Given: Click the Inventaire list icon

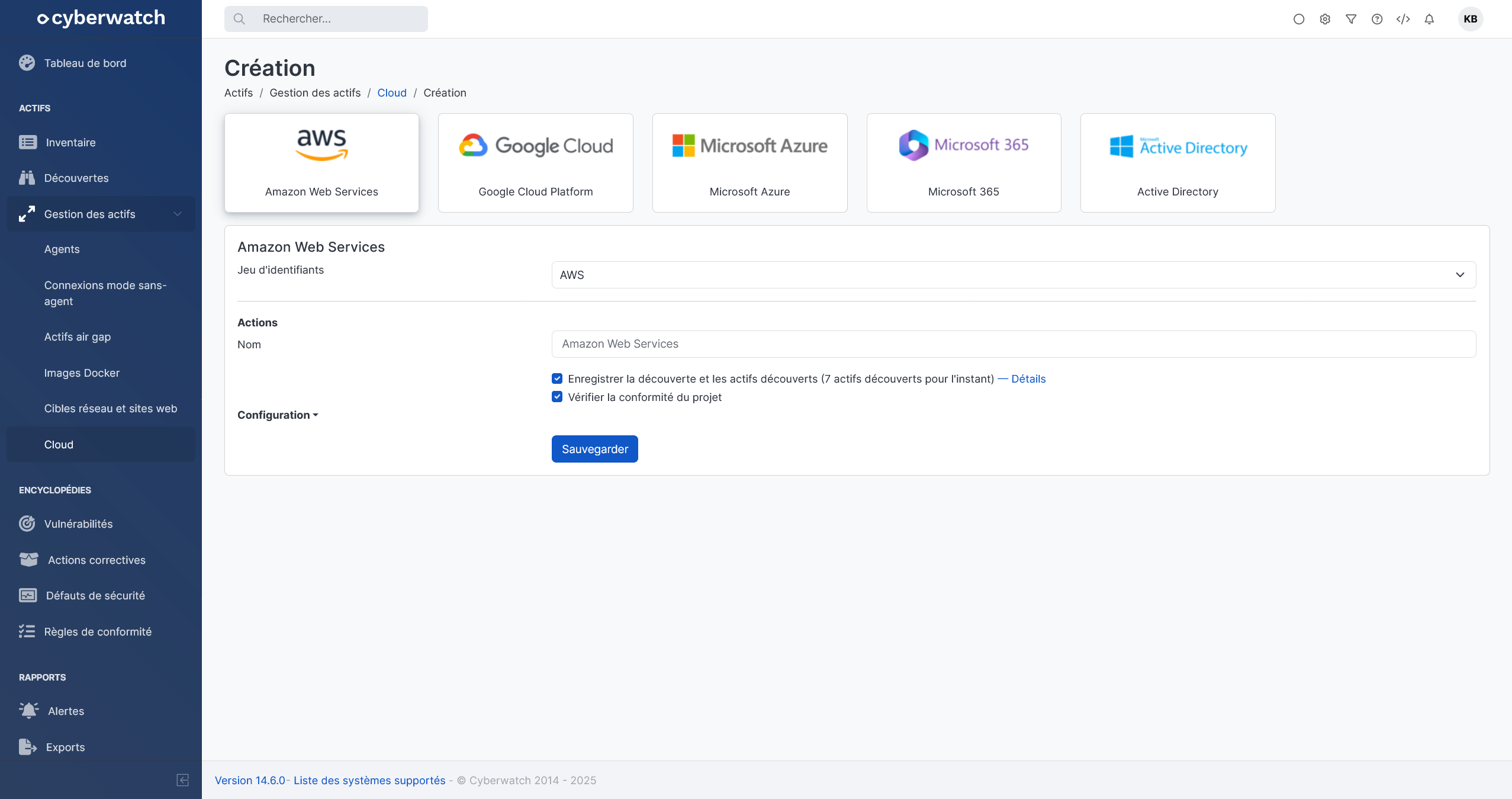Looking at the screenshot, I should coord(28,142).
